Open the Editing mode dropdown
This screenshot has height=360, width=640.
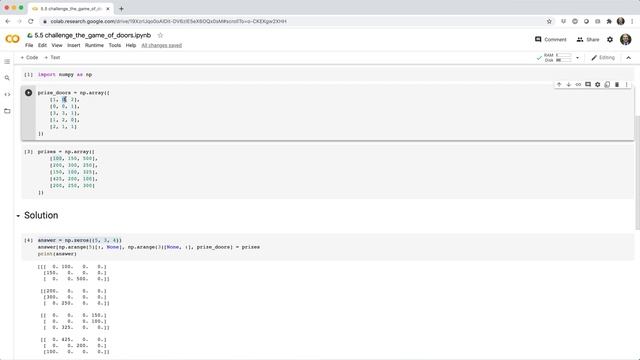coord(603,58)
